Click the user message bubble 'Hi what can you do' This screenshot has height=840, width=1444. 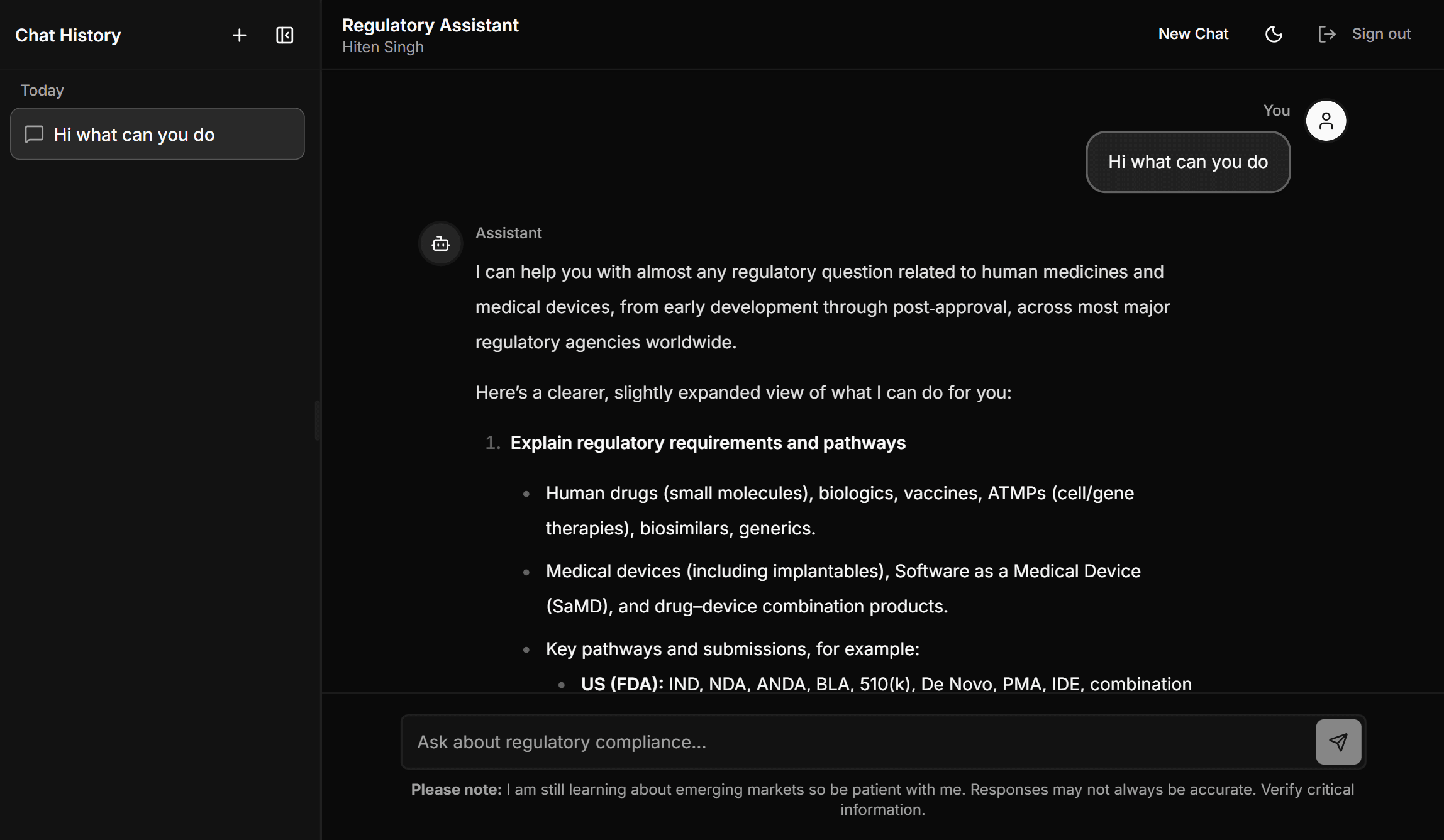pyautogui.click(x=1187, y=162)
